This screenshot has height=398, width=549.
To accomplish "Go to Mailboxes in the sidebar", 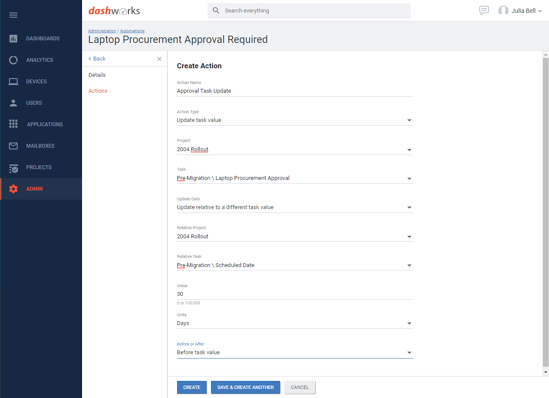I will (x=40, y=146).
